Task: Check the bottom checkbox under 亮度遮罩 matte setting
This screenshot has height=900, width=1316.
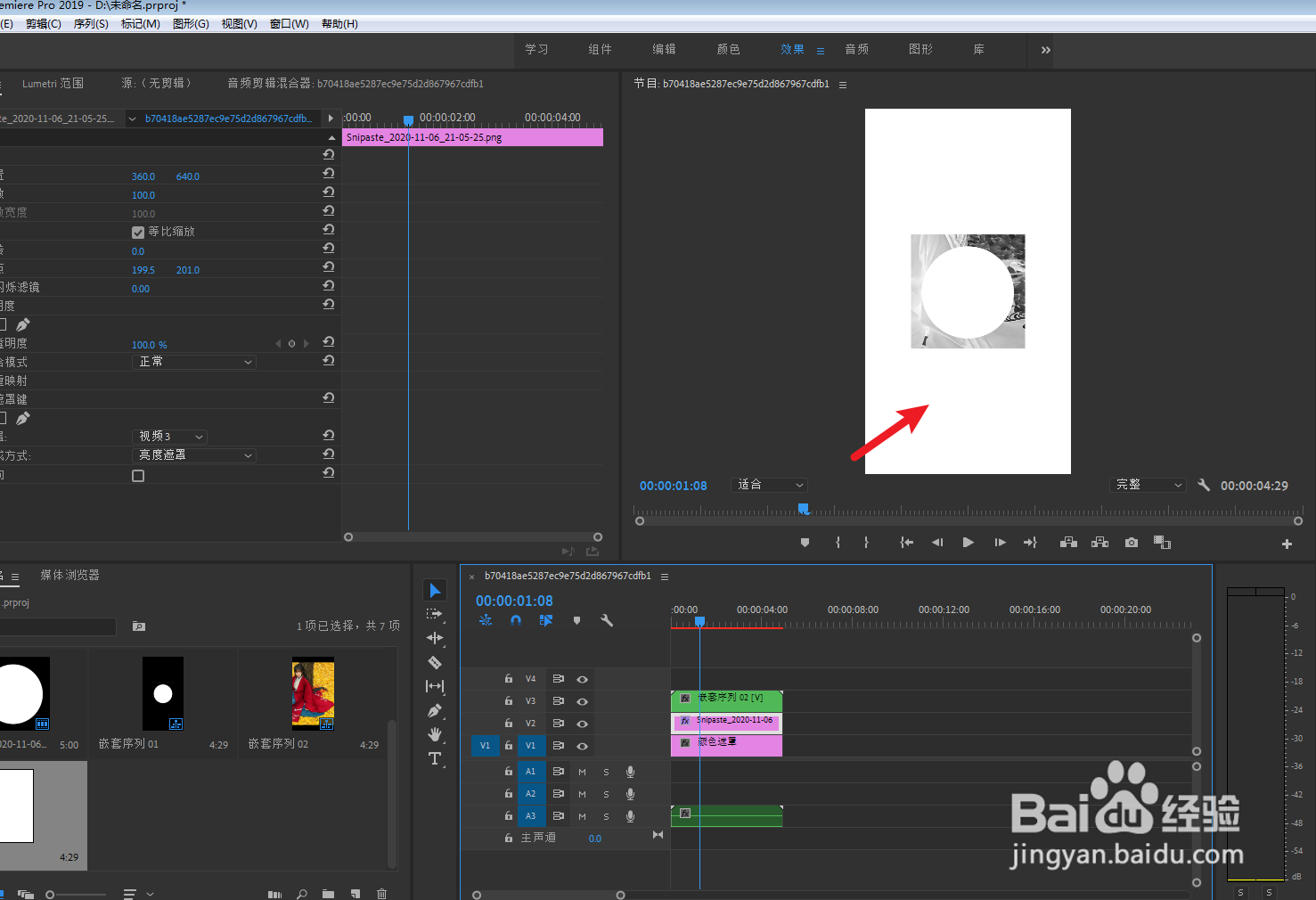Action: [x=138, y=476]
